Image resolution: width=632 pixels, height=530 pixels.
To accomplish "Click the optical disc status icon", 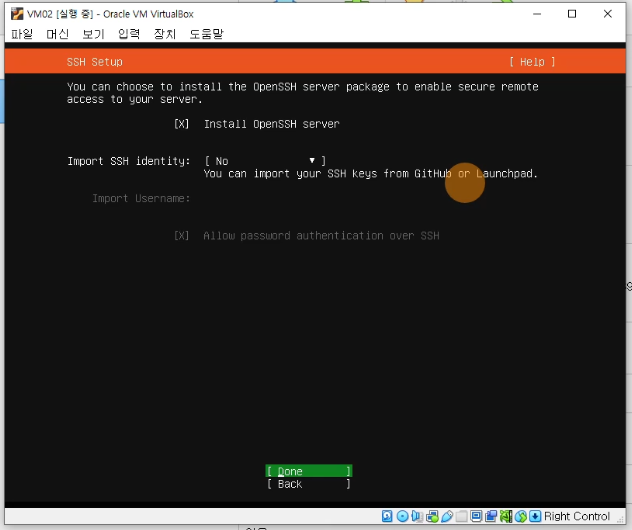I will (402, 516).
